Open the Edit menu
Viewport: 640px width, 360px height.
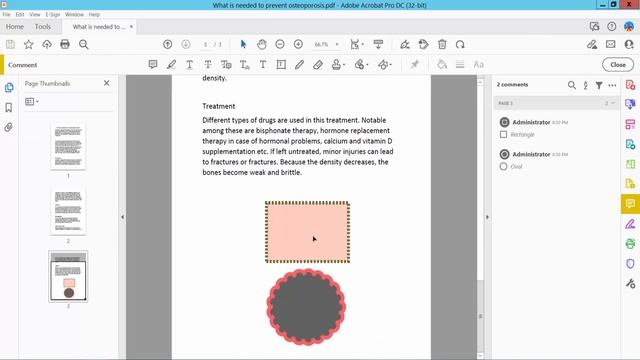tap(20, 14)
